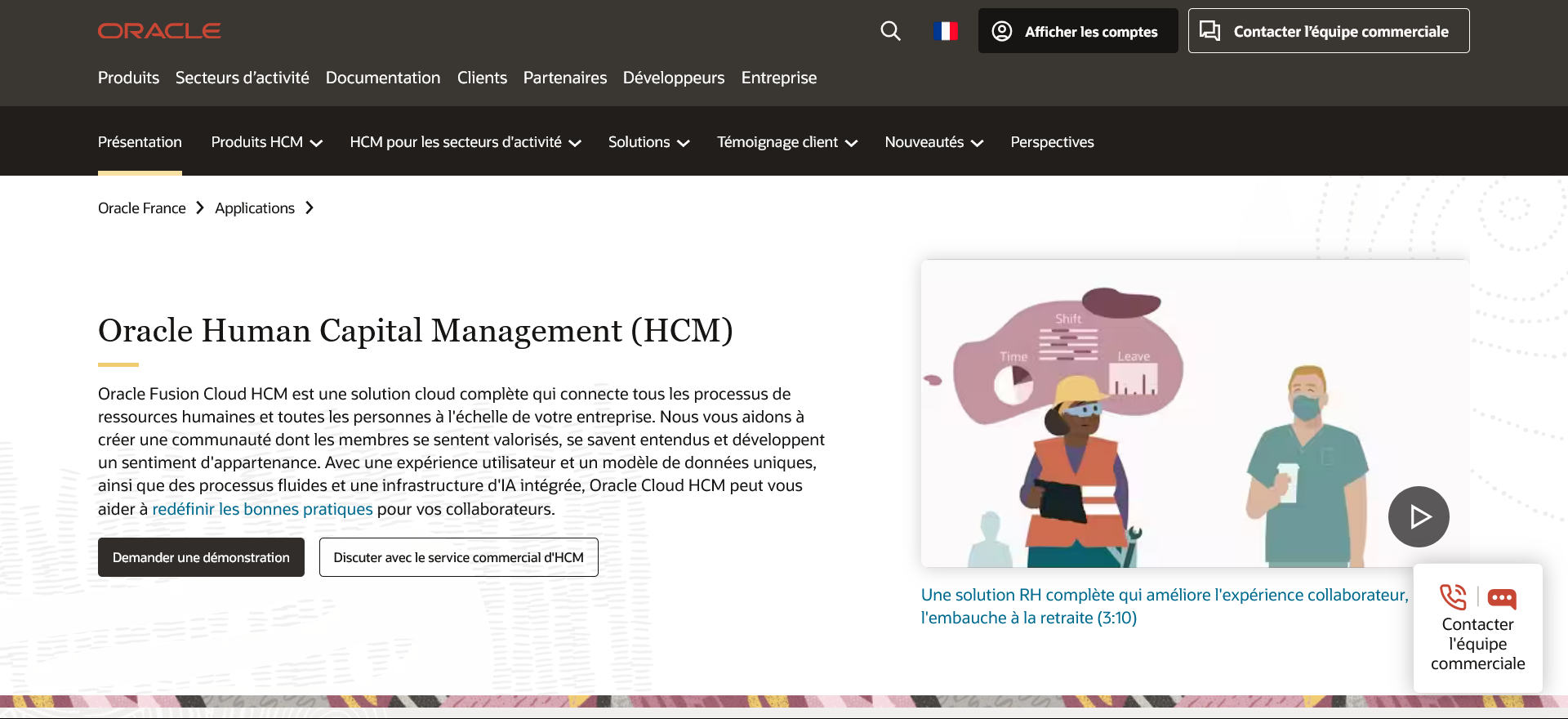Click the chevron after Oracle France breadcrumb

coord(200,208)
